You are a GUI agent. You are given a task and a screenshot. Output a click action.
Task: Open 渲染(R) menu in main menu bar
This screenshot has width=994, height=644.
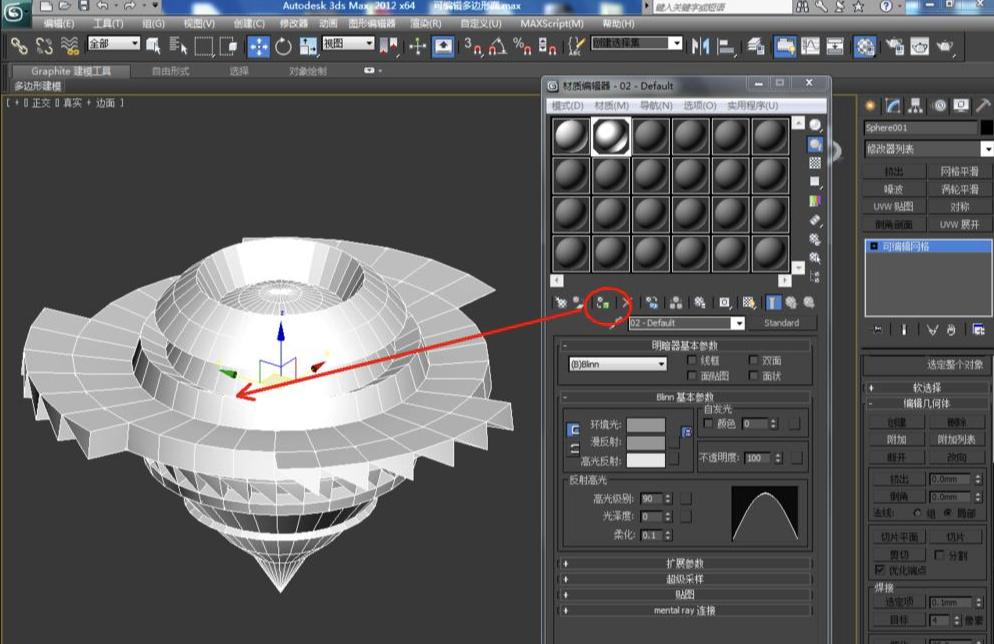(x=425, y=23)
